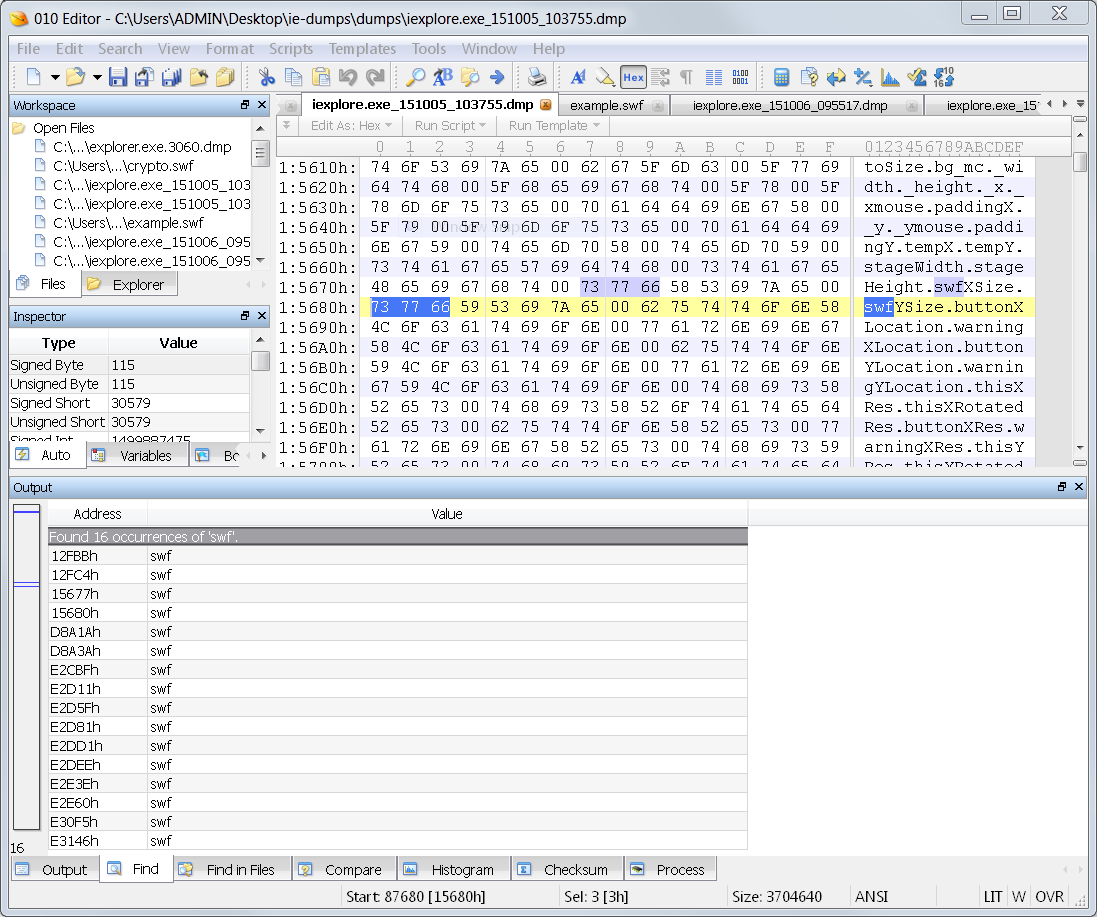1097x917 pixels.
Task: Open the Search menu
Action: [120, 49]
